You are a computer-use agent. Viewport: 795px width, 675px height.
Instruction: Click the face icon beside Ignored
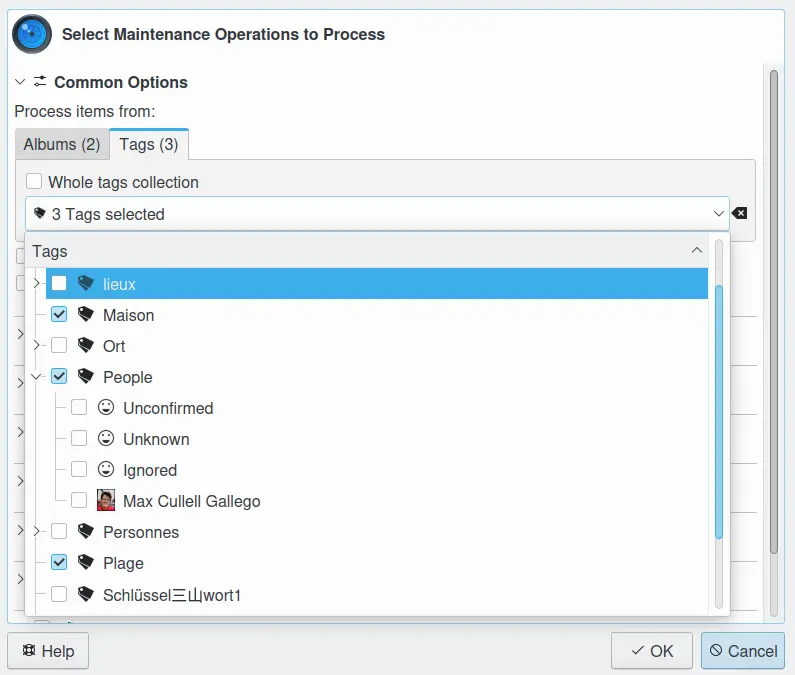point(106,470)
